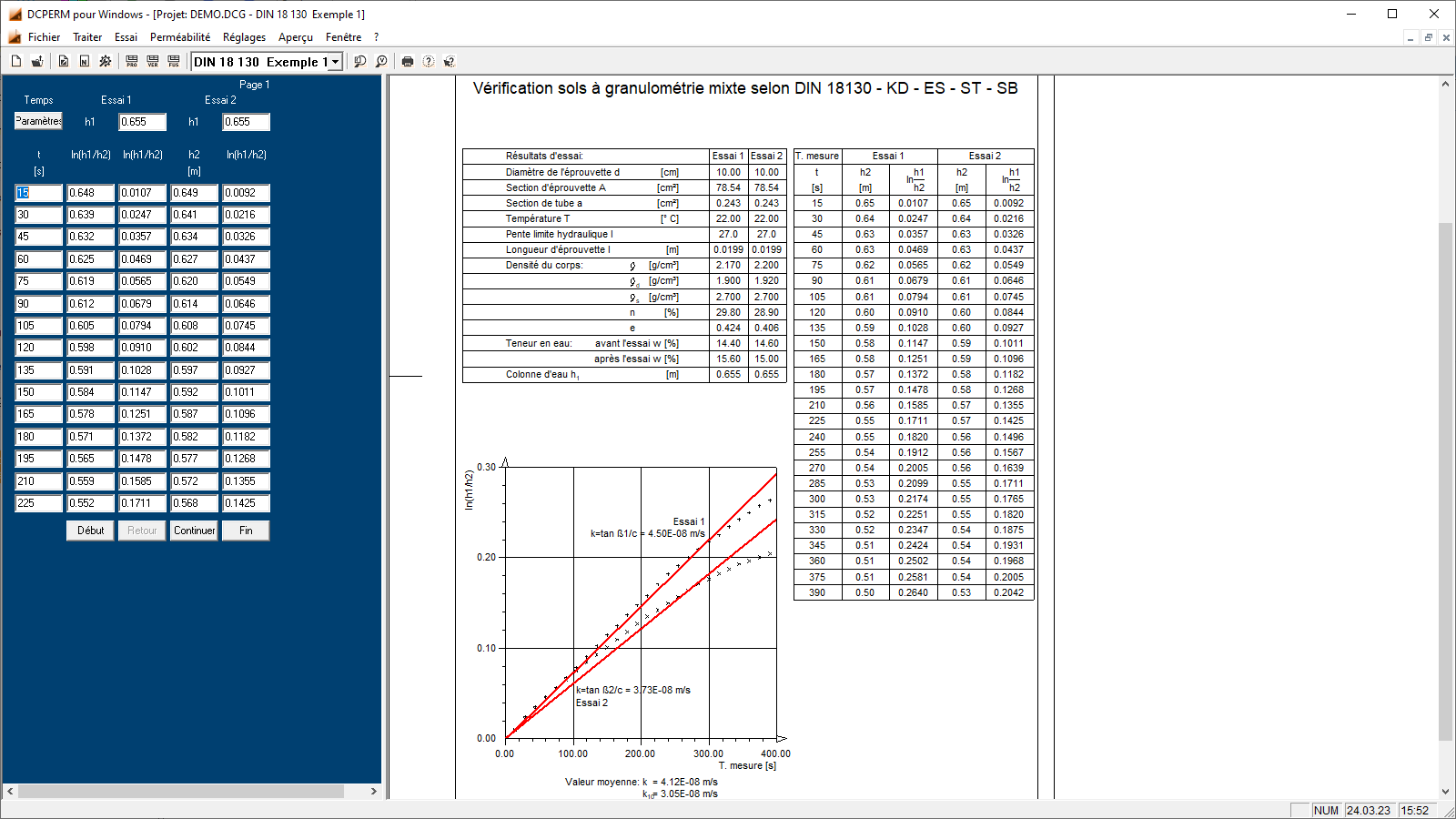Restore the inner document window

coord(1429,37)
